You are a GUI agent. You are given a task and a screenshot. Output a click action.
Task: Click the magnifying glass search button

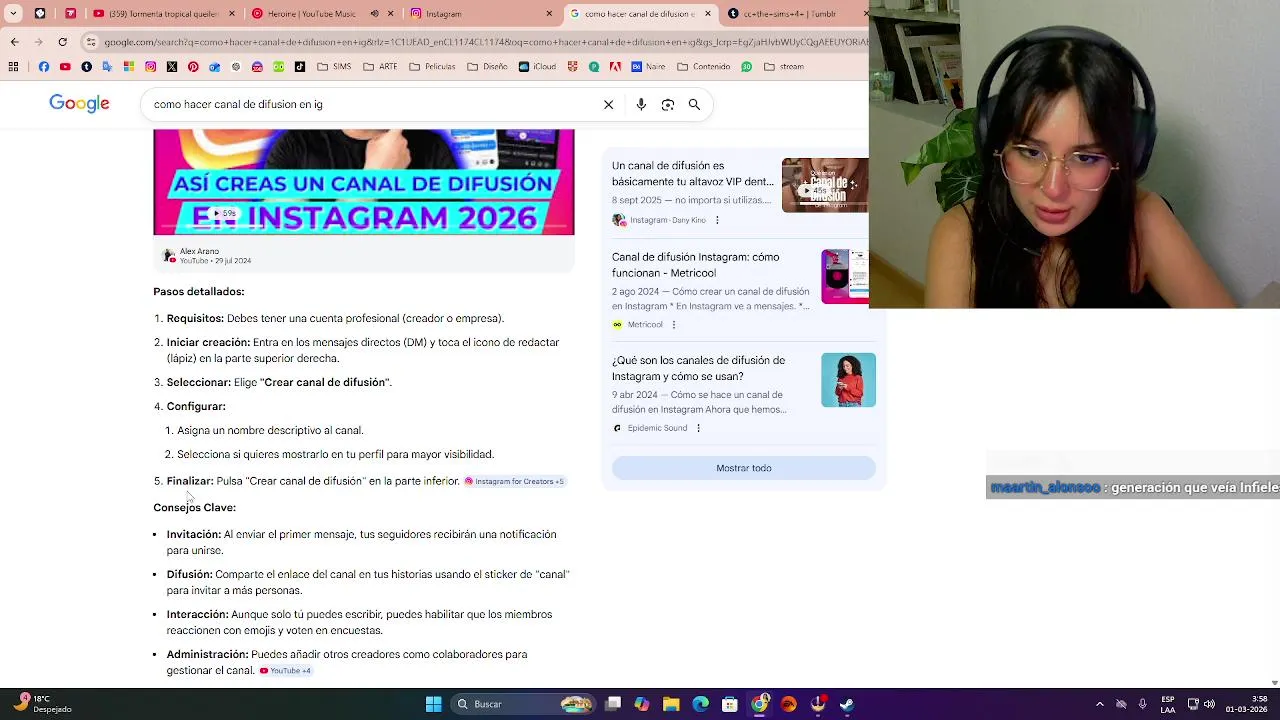click(694, 104)
